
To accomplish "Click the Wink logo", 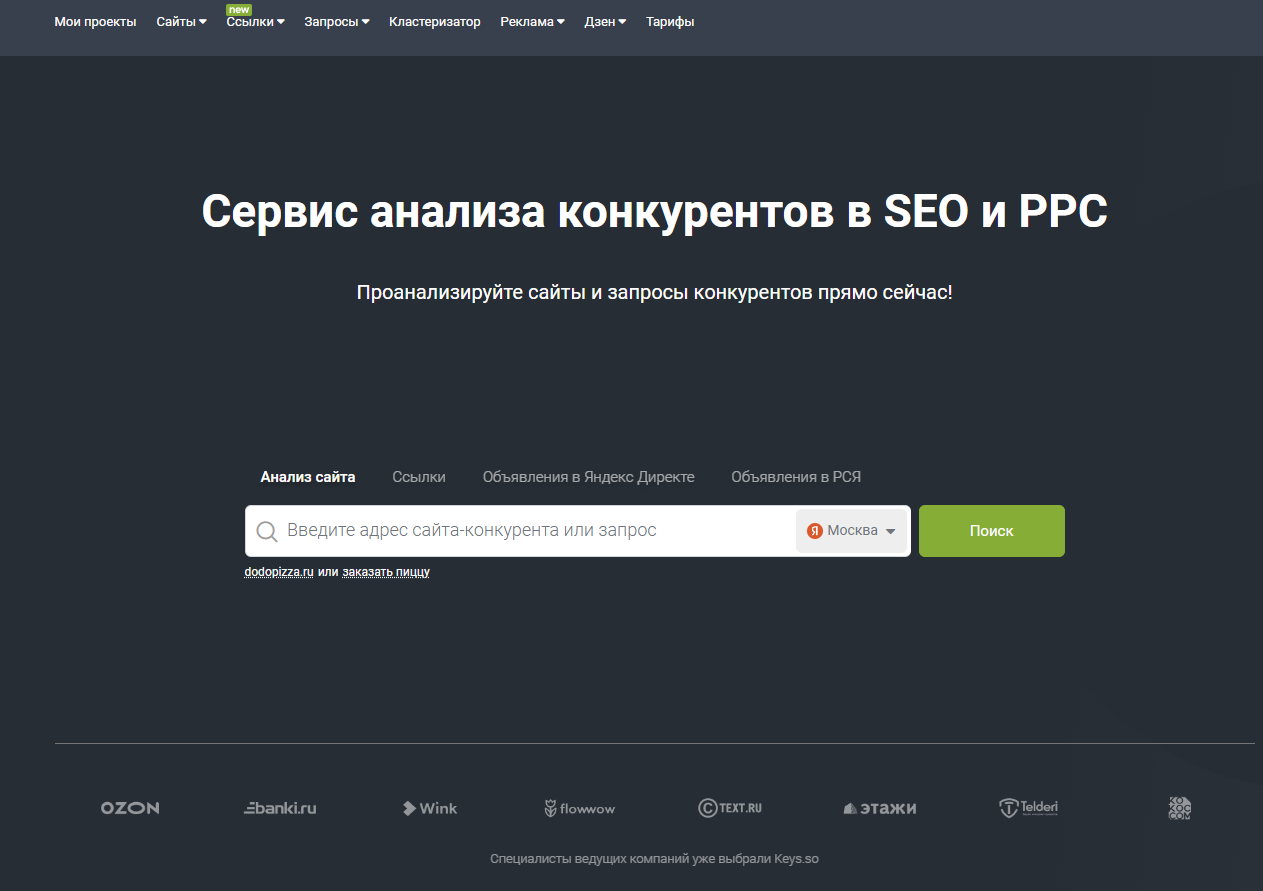I will coord(430,808).
